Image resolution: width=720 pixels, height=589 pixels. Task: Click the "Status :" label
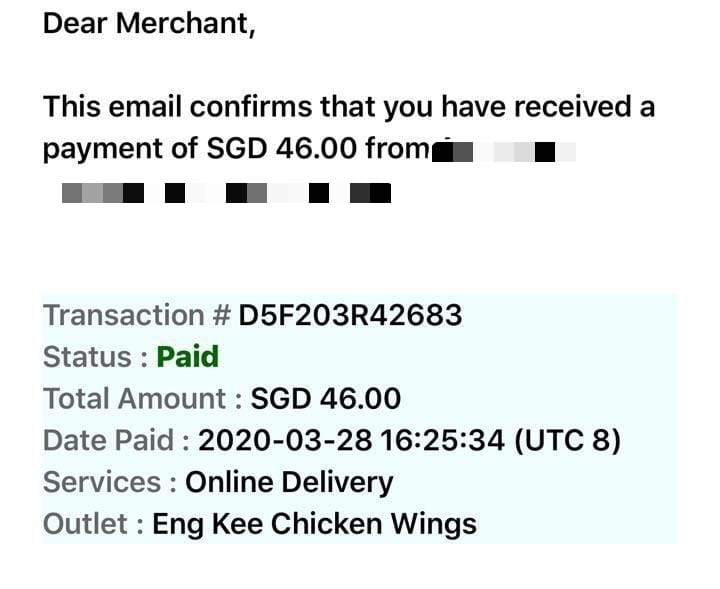point(96,357)
